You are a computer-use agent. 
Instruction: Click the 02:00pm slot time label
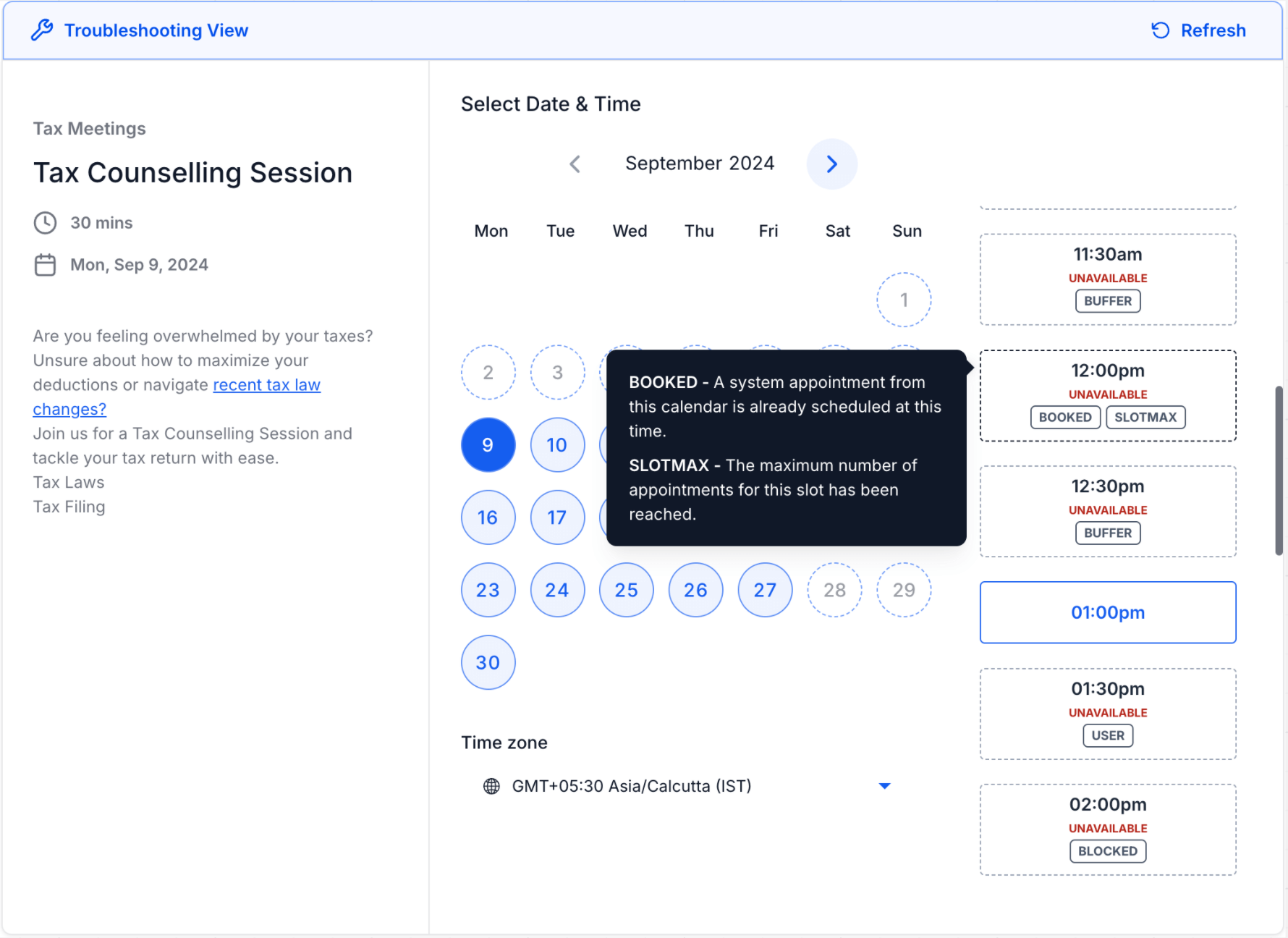click(1108, 805)
